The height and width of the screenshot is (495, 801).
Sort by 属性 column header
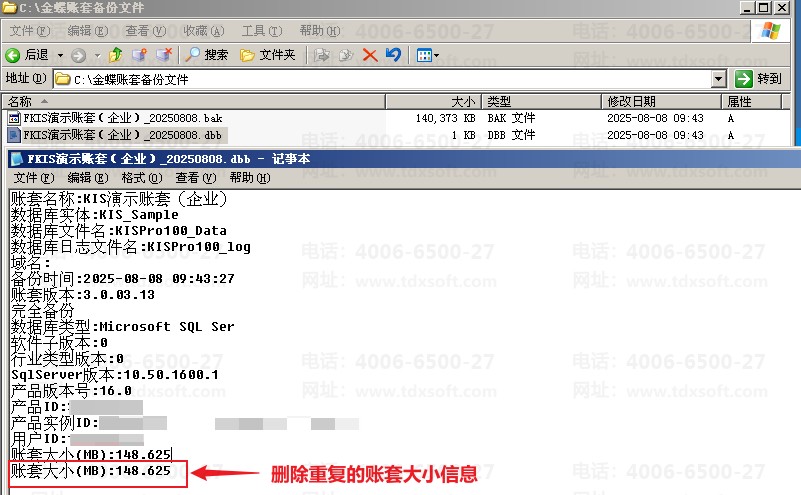tap(751, 102)
